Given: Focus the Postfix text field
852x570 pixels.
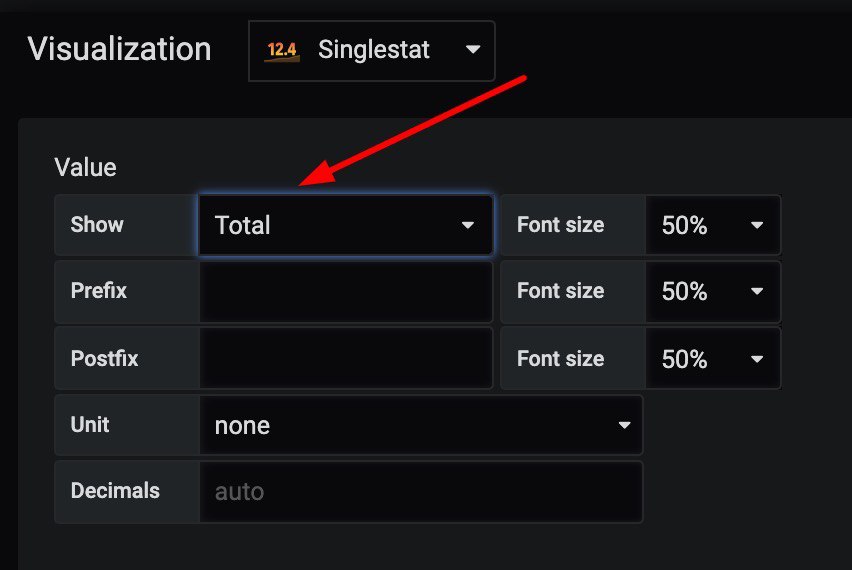Looking at the screenshot, I should pyautogui.click(x=346, y=359).
